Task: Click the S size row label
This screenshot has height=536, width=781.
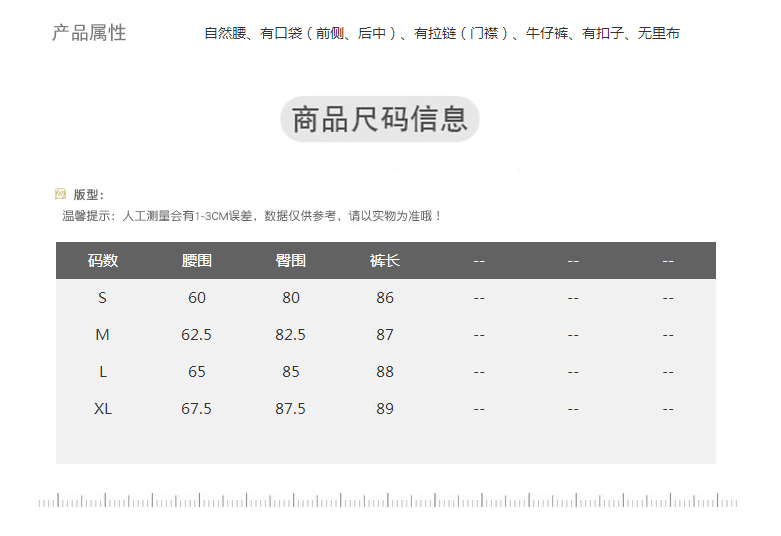Action: tap(102, 298)
